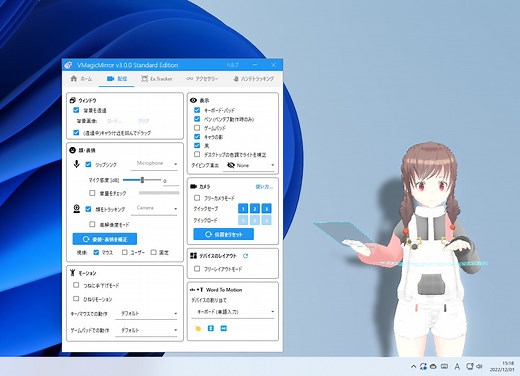Enable 音量をチェック checkbox
This screenshot has width=520, height=376.
92,193
